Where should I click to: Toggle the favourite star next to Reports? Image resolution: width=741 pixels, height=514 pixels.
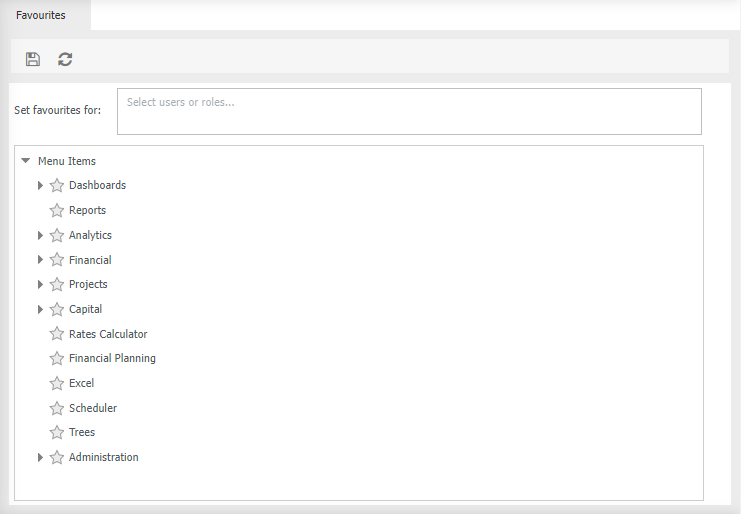point(57,210)
